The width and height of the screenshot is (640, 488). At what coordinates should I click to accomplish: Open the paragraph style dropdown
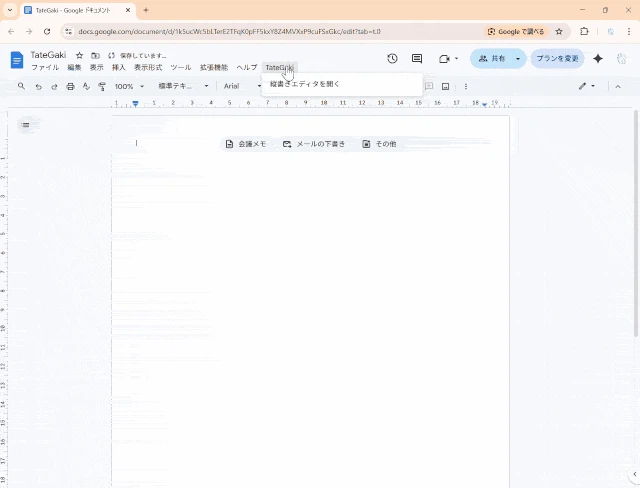(183, 86)
